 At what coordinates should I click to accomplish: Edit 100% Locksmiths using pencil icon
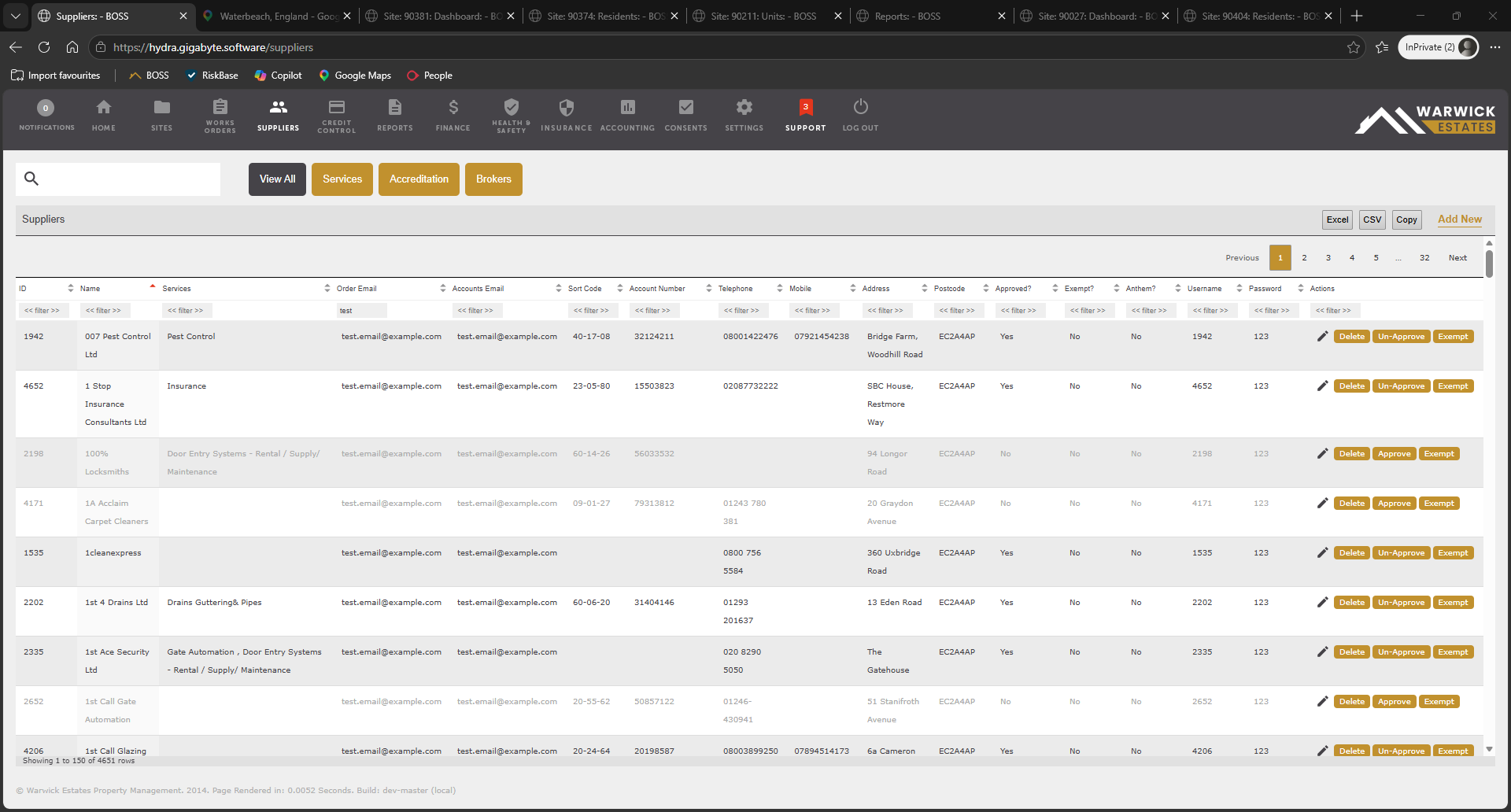click(1322, 453)
